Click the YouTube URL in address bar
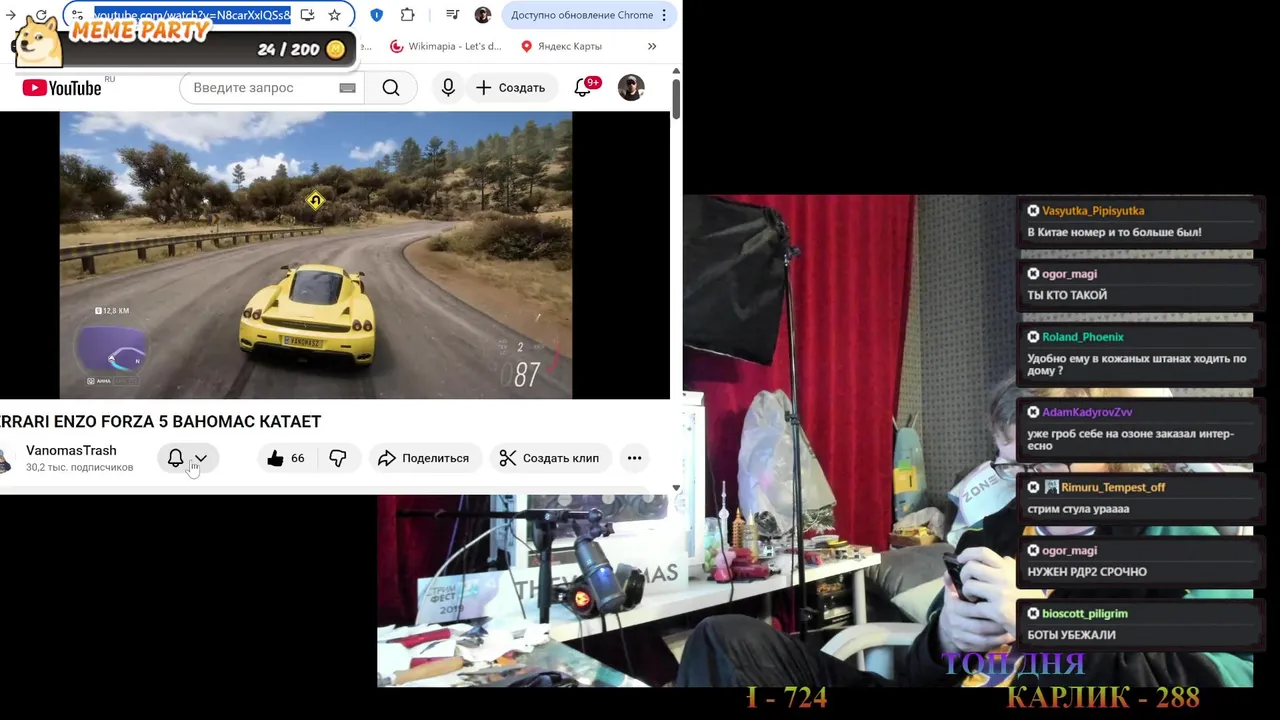Screen dimensions: 1280x720 [192, 15]
